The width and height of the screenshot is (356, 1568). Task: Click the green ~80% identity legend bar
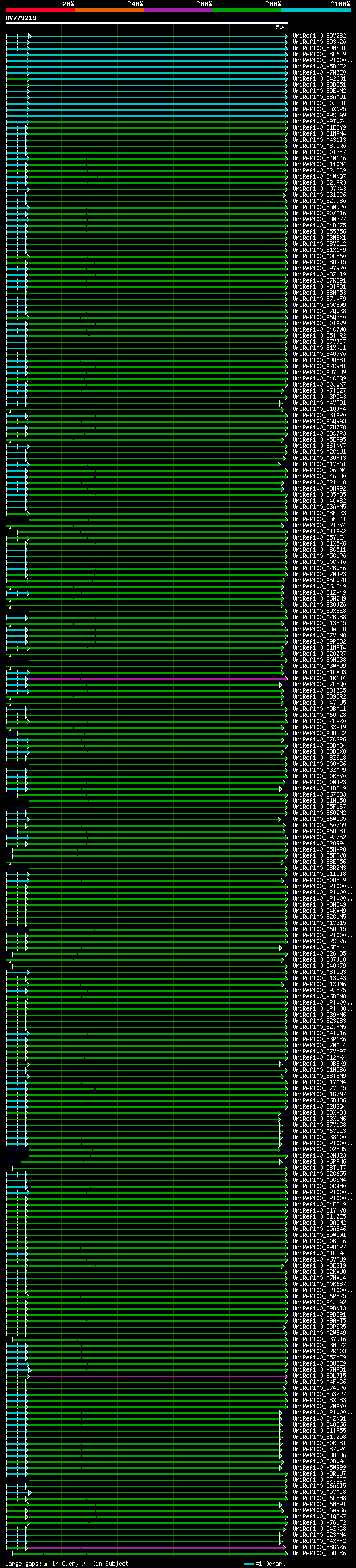[247, 10]
